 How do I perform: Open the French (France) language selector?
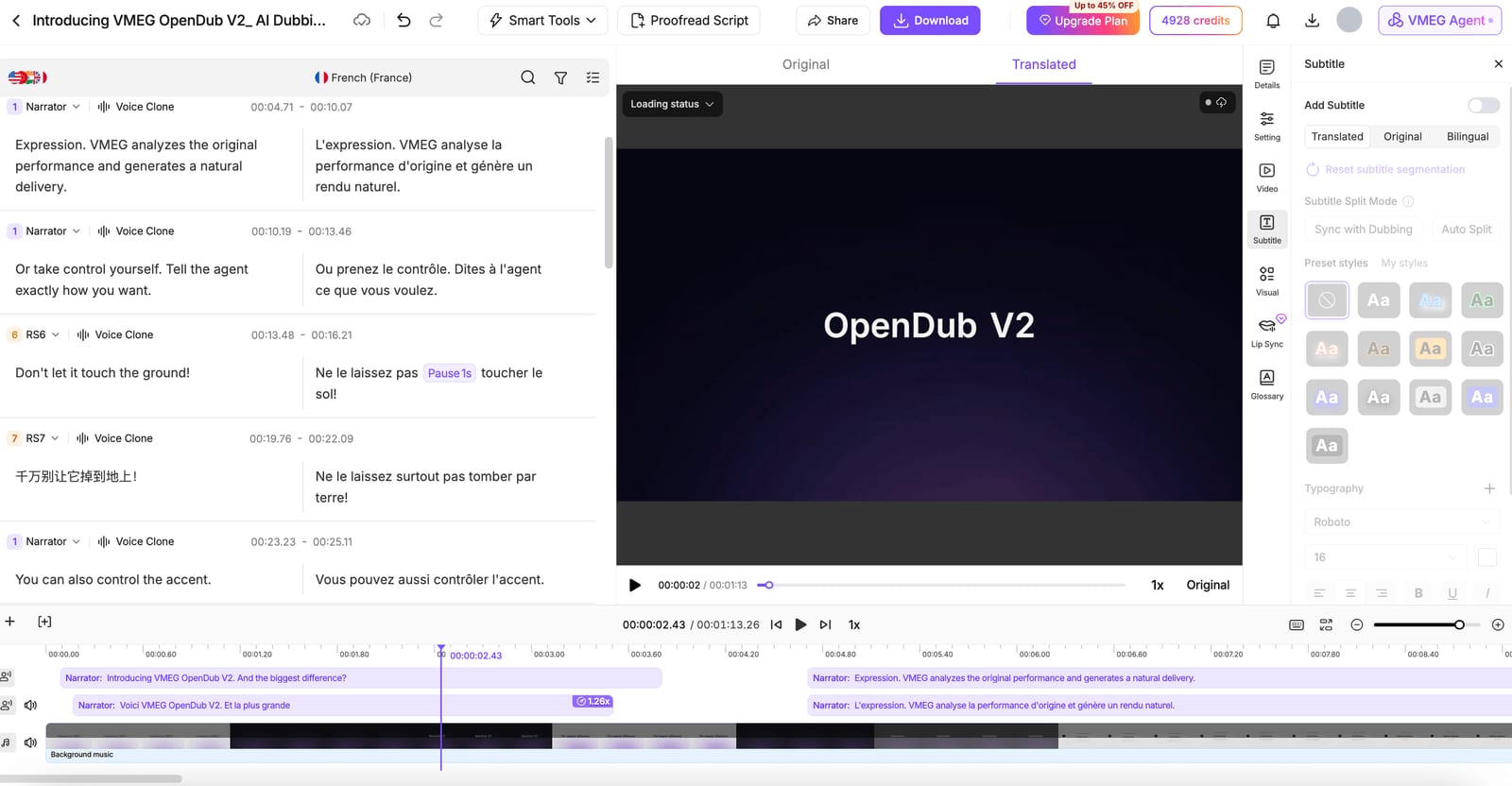364,77
